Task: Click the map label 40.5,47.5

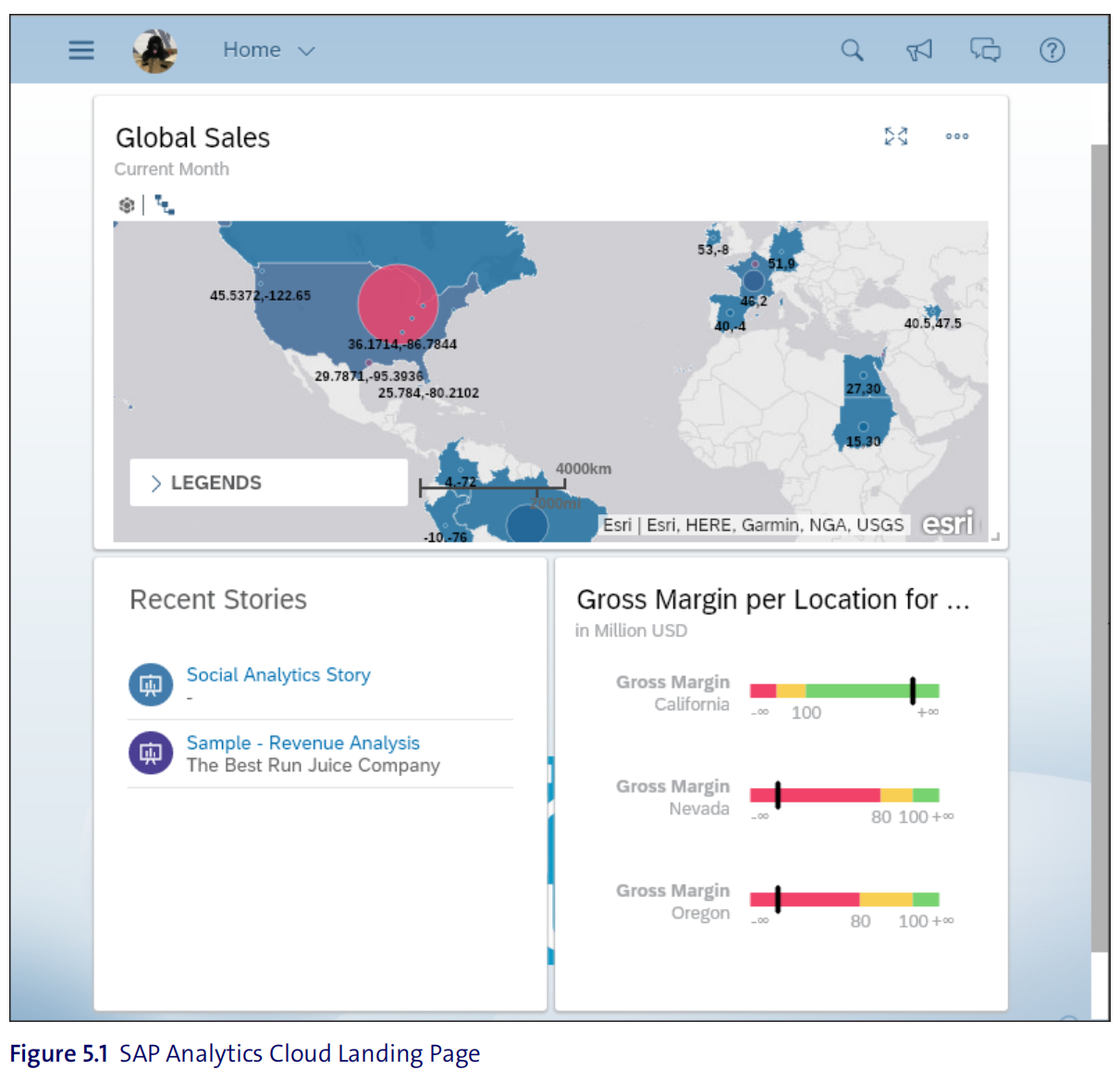Action: [932, 324]
